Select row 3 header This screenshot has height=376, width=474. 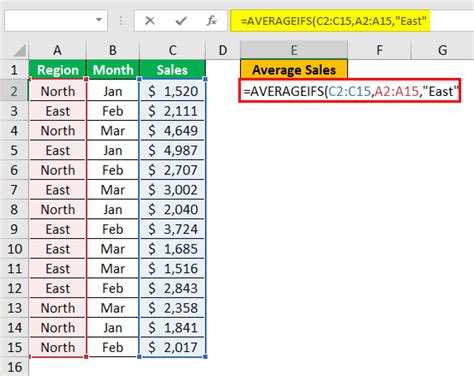click(x=14, y=111)
